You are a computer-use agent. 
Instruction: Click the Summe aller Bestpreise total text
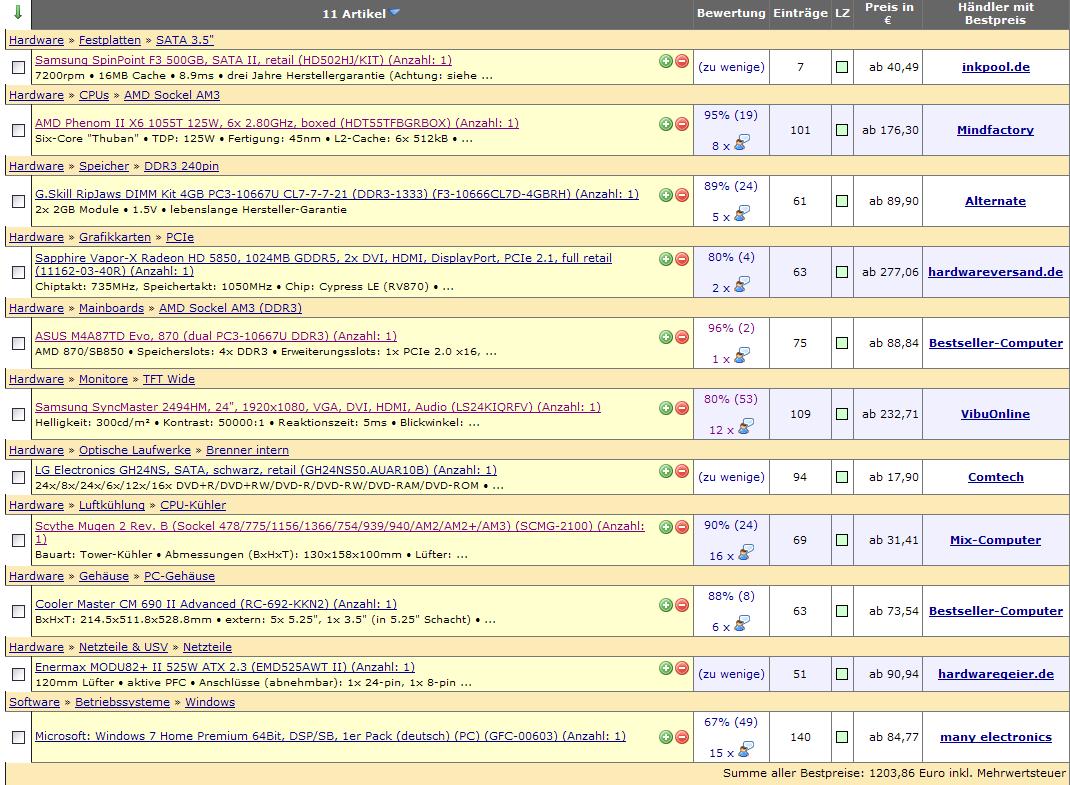[x=894, y=773]
